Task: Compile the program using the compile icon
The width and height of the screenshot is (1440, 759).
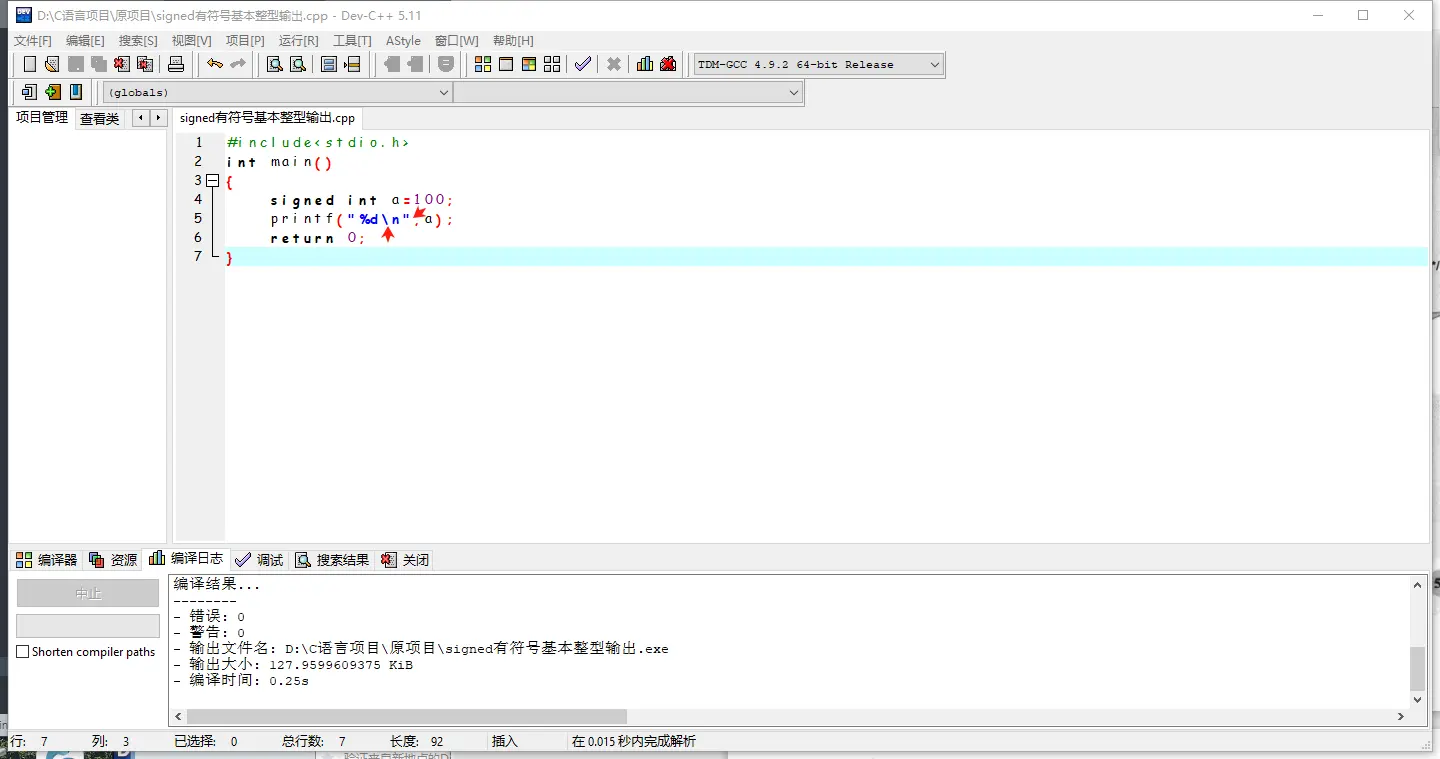Action: click(x=482, y=63)
